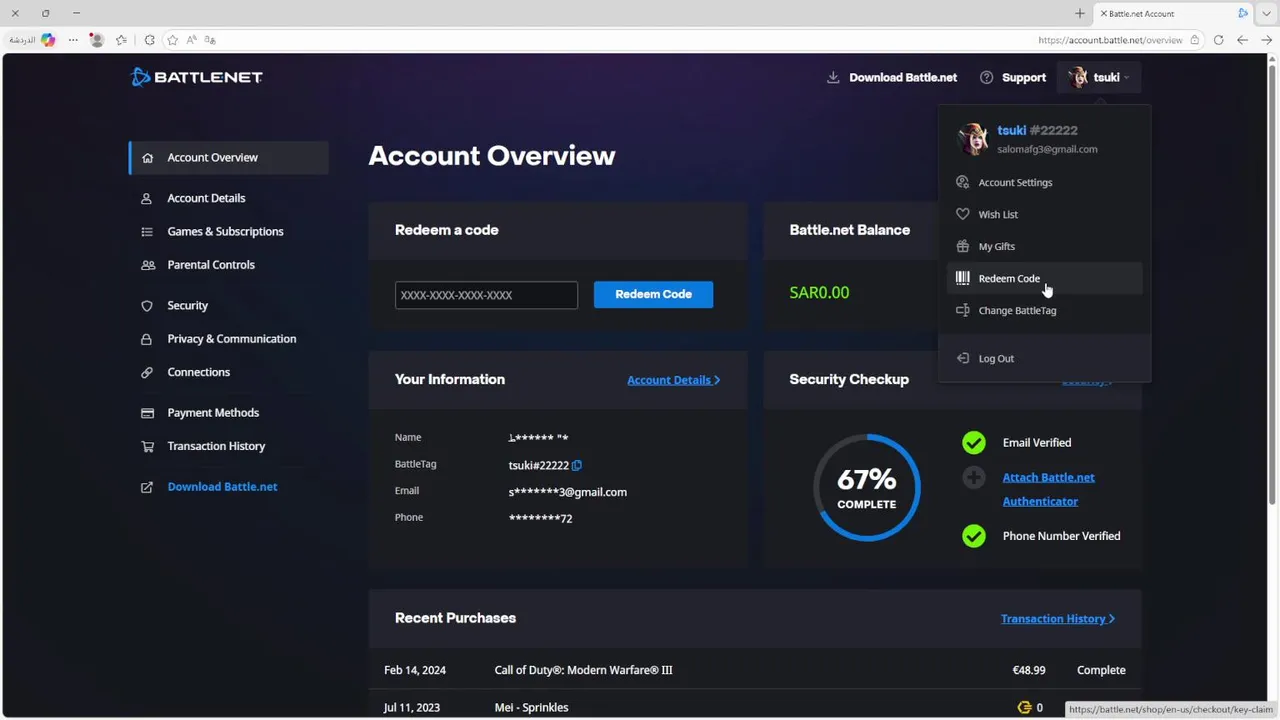Click Download Battle.net link in sidebar

[x=222, y=487]
